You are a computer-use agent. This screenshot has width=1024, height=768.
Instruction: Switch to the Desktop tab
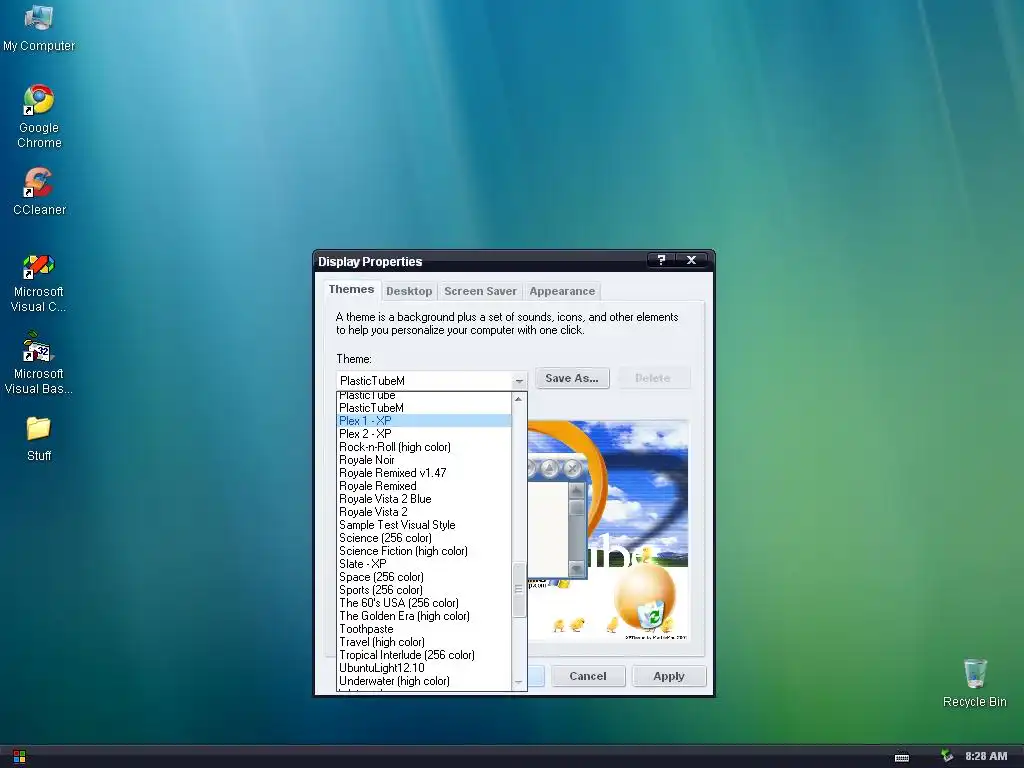pos(409,291)
